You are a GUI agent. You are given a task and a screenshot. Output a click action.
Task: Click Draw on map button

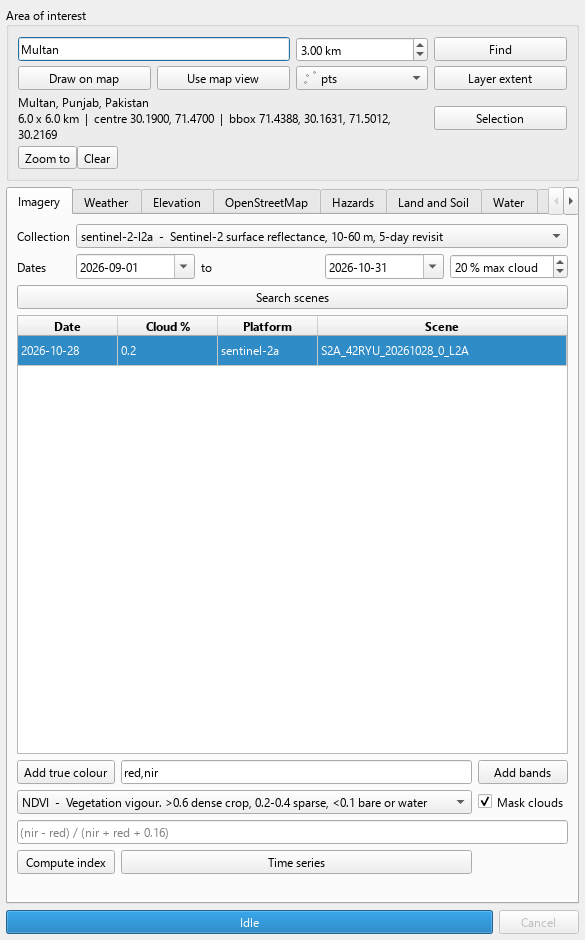pos(84,79)
